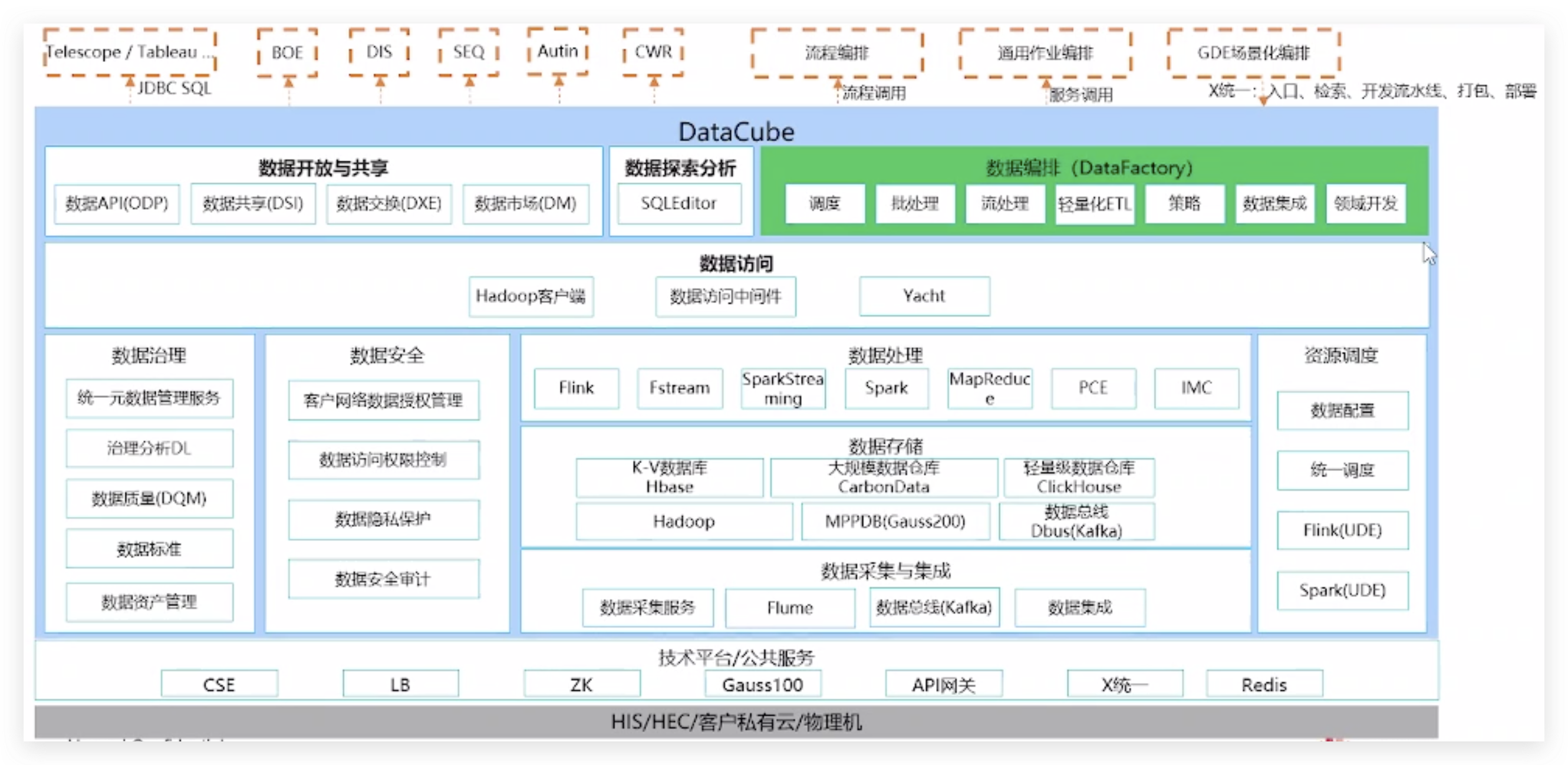
Task: Select the SparkStreaming box
Action: point(783,388)
